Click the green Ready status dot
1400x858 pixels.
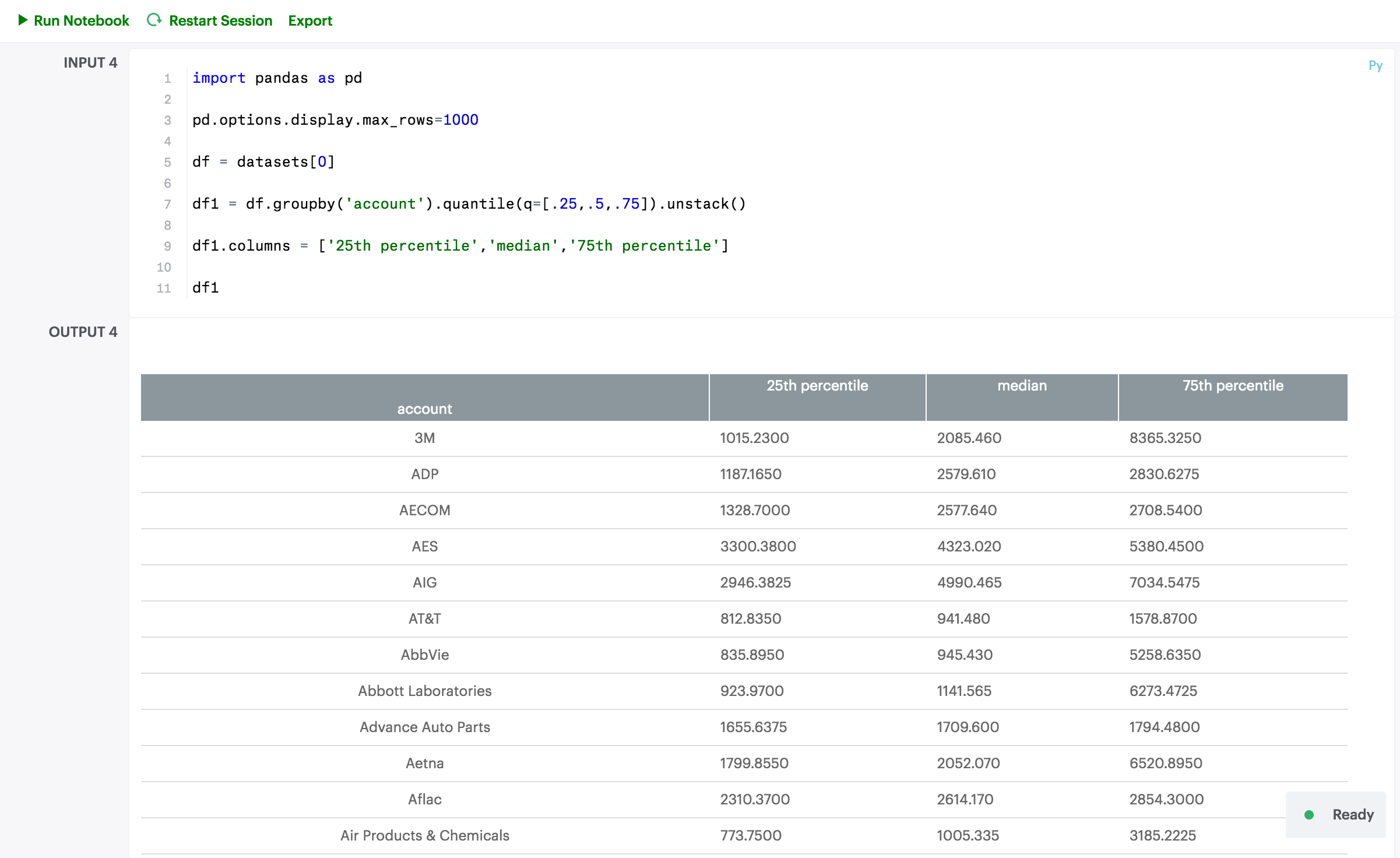[1309, 815]
